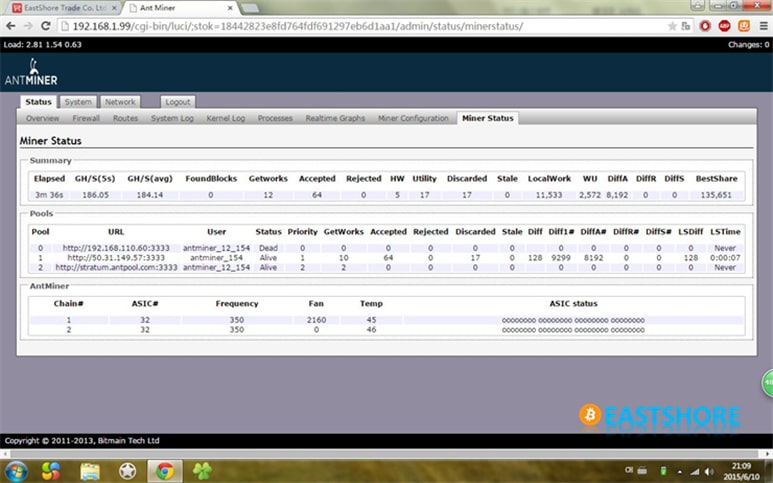
Task: Open the Routes subtab
Action: 125,118
